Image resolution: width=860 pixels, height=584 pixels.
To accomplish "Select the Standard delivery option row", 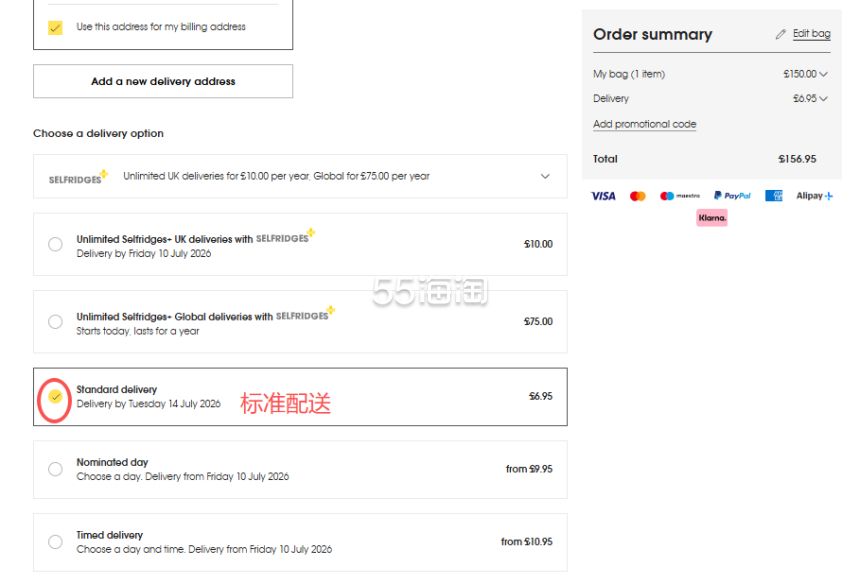I will pyautogui.click(x=300, y=396).
